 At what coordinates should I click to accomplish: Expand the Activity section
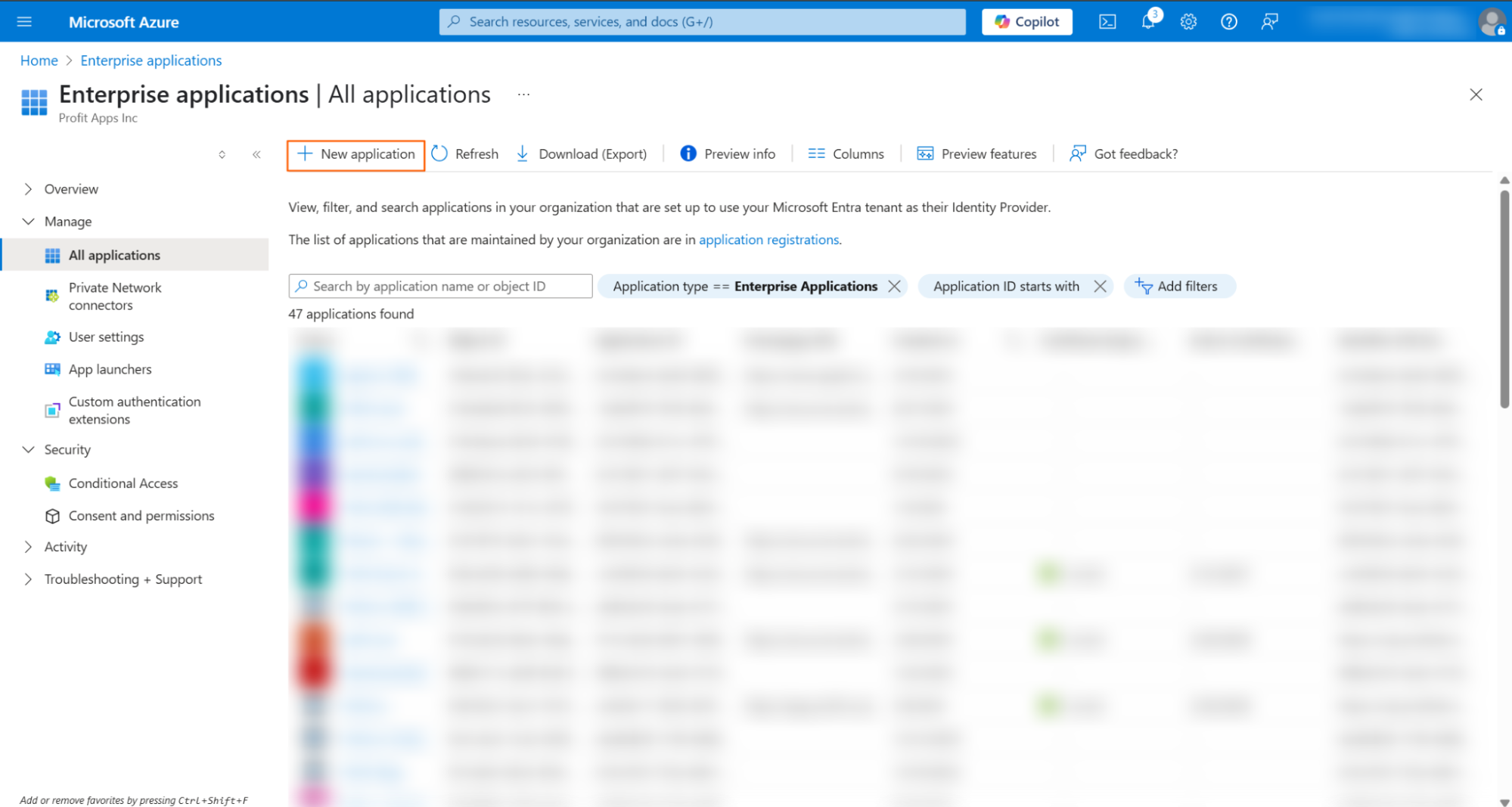(28, 547)
